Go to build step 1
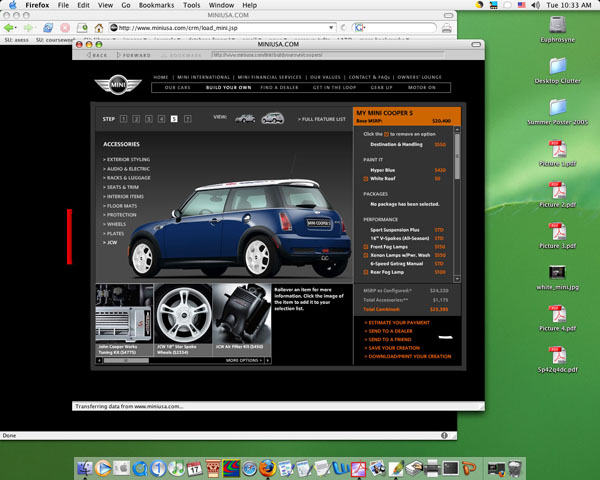This screenshot has height=480, width=600. (123, 119)
